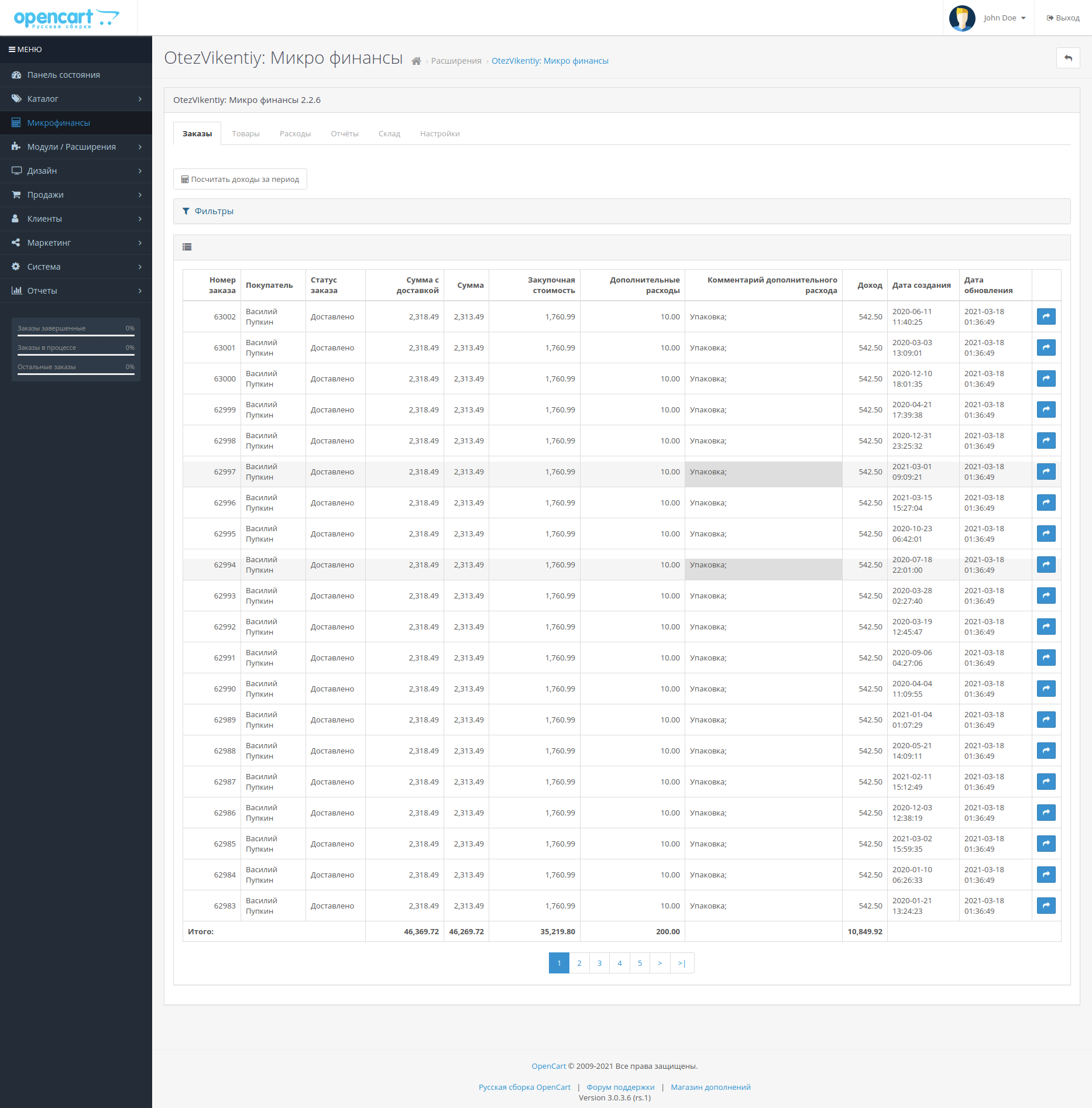Image resolution: width=1092 pixels, height=1108 pixels.
Task: Open the John Doe user dropdown
Action: coord(1004,18)
